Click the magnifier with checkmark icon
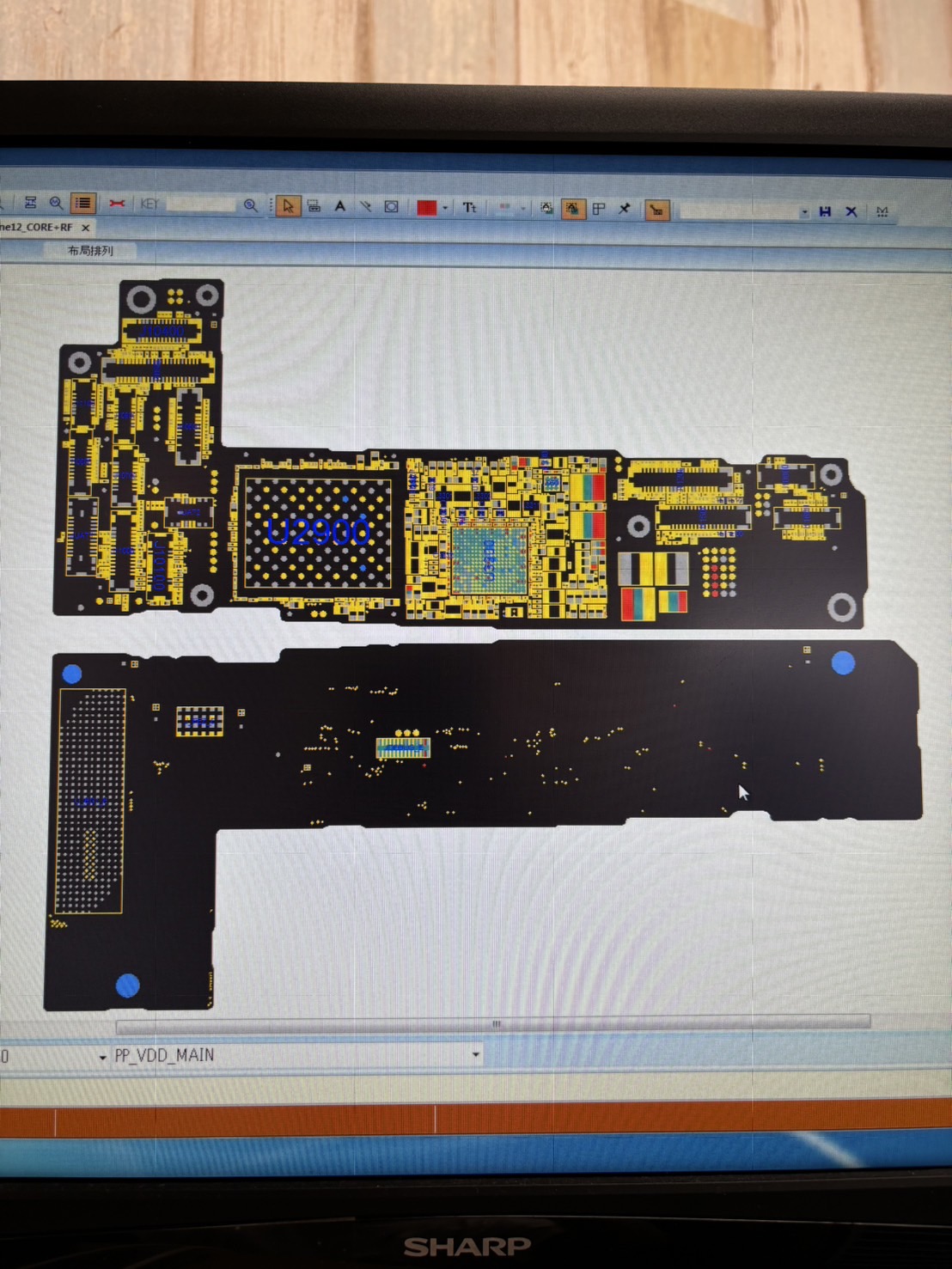 click(56, 203)
